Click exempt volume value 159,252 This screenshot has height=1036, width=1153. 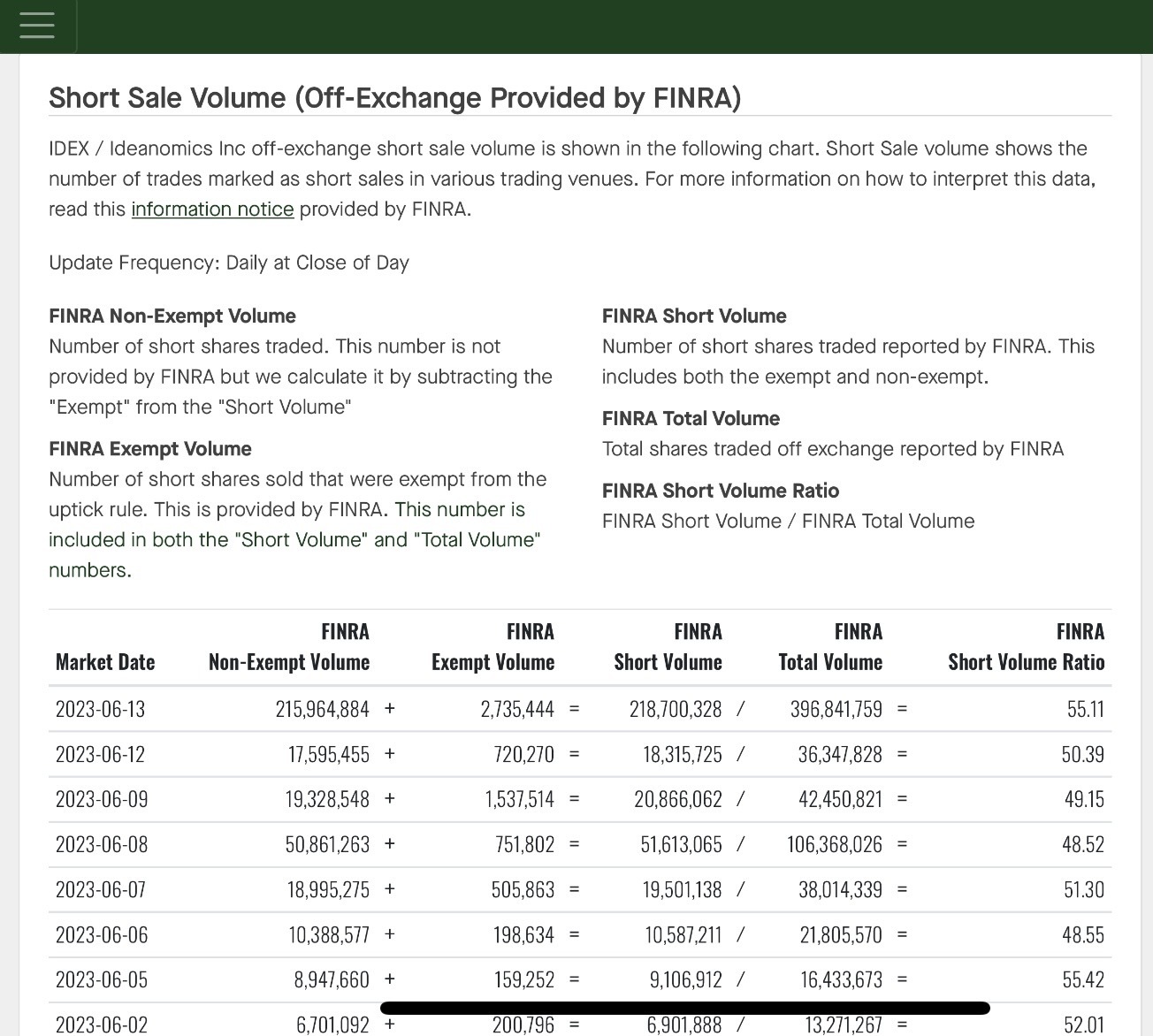(x=523, y=980)
